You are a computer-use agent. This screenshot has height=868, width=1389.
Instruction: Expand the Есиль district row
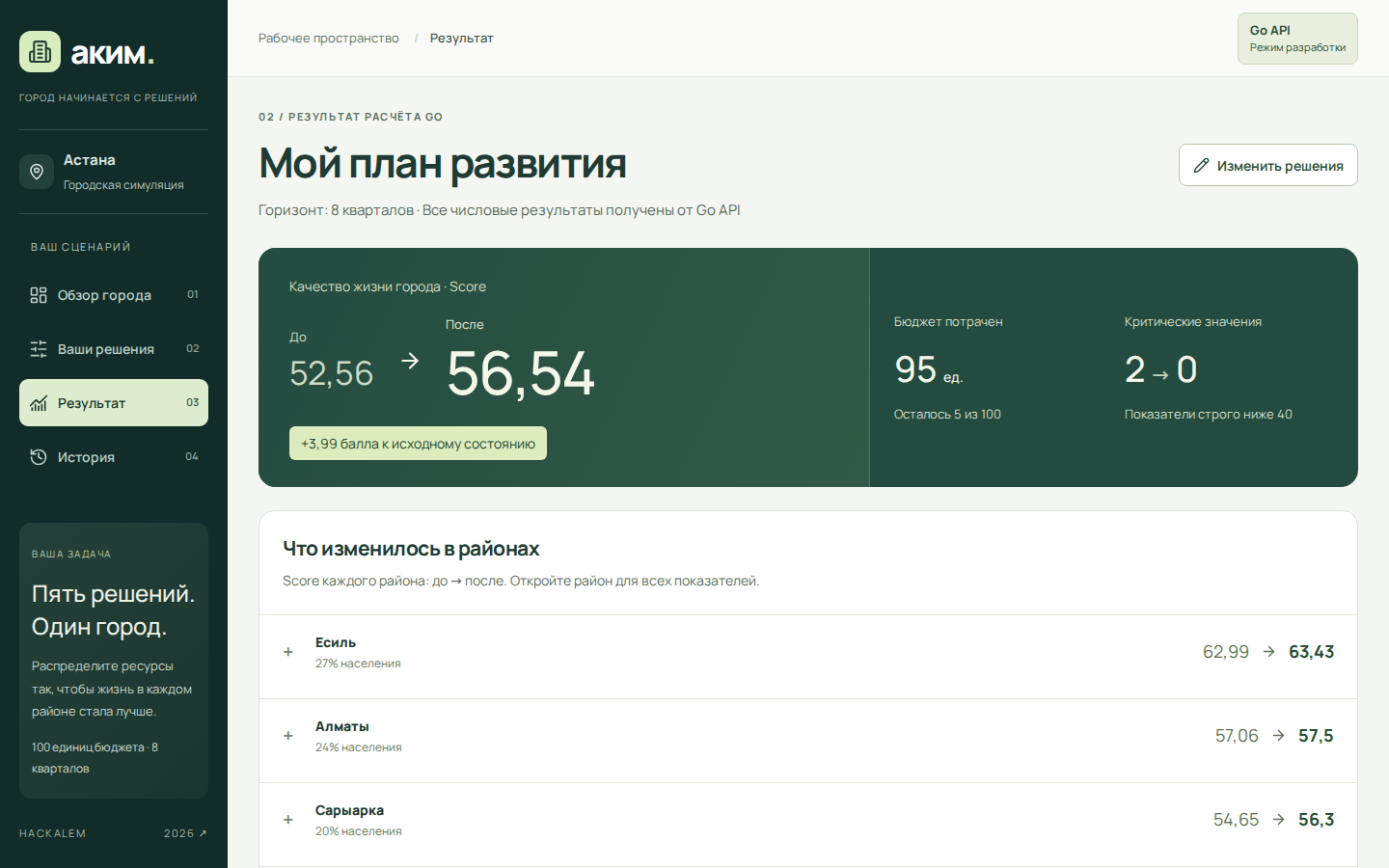[x=808, y=657]
